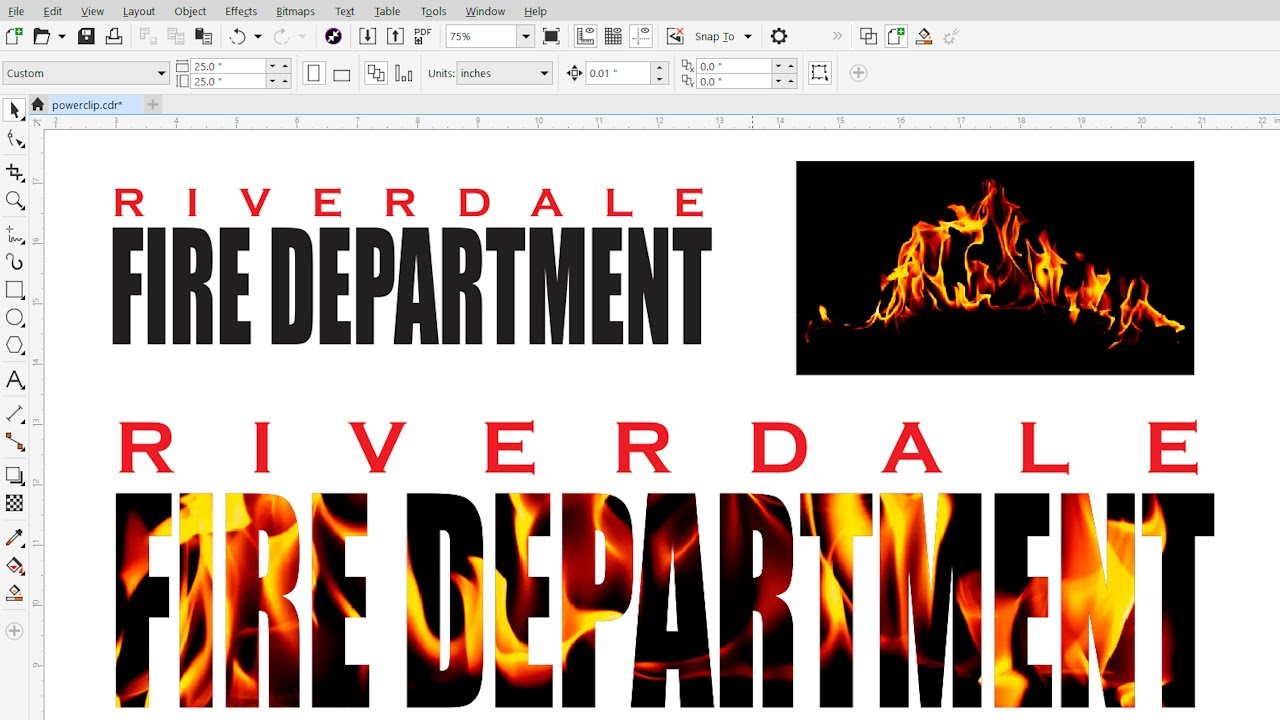The image size is (1280, 720).
Task: Select the Crop tool
Action: click(x=14, y=172)
